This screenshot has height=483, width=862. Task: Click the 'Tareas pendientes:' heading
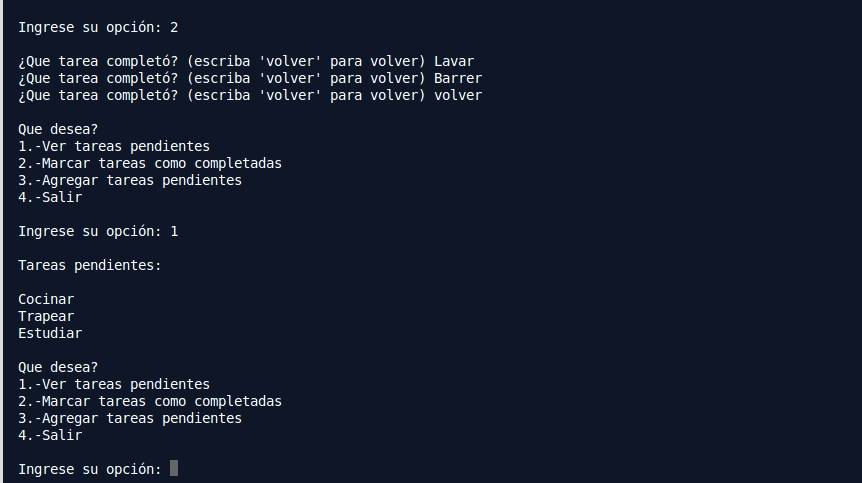[x=90, y=265]
